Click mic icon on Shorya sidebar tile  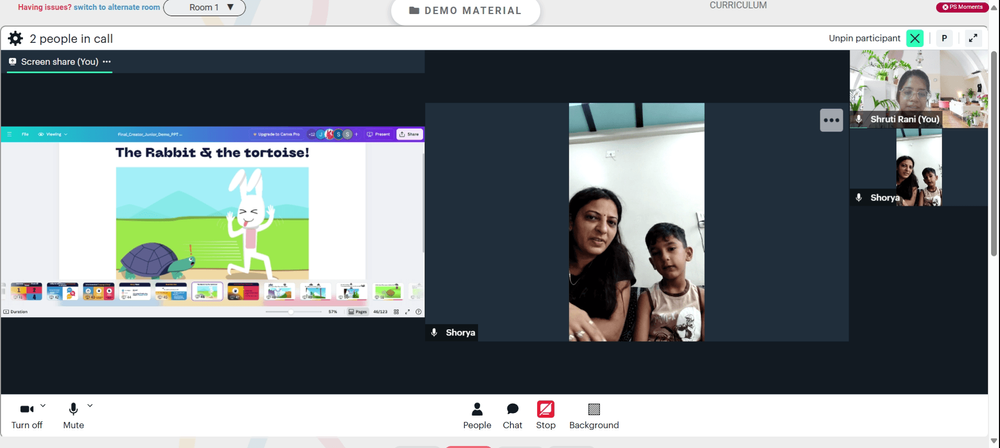859,198
